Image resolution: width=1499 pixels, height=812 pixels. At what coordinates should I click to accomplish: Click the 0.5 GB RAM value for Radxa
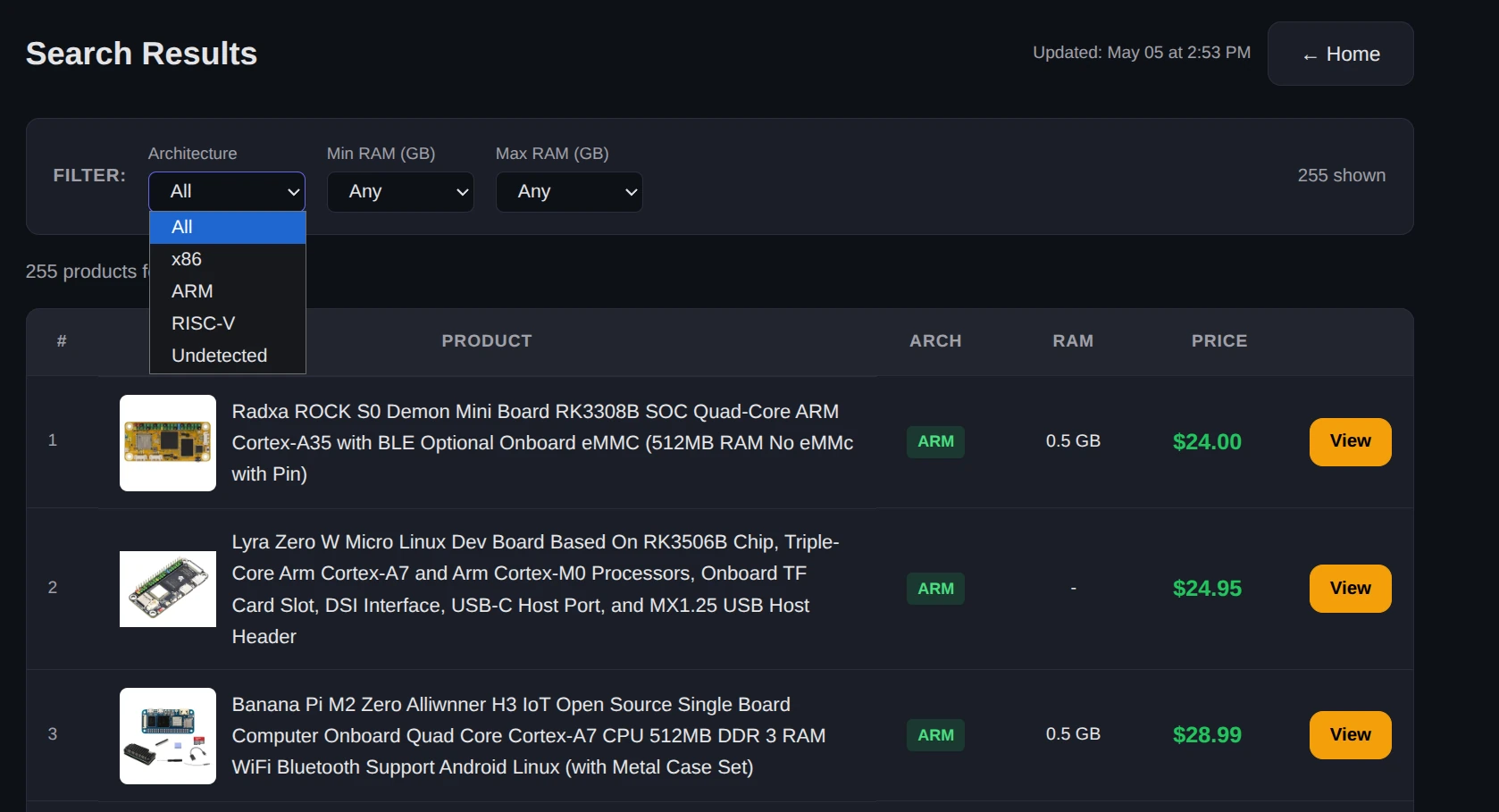(1073, 441)
